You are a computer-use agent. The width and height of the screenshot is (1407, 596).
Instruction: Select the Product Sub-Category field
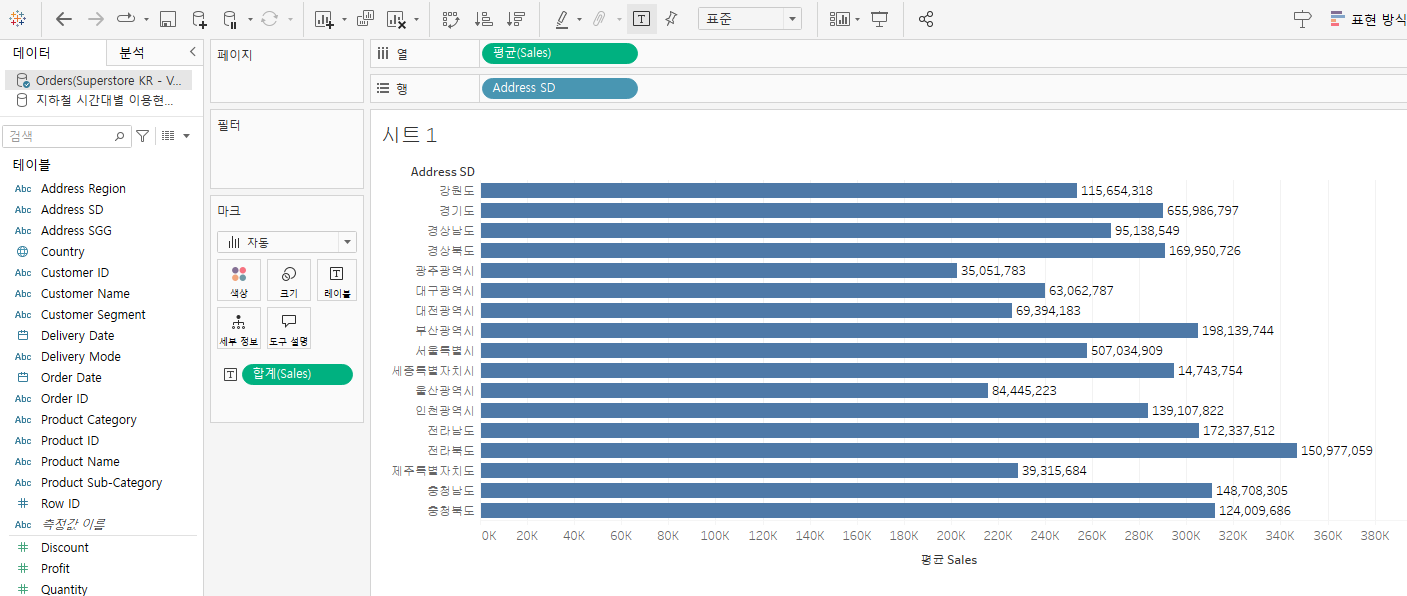click(101, 483)
